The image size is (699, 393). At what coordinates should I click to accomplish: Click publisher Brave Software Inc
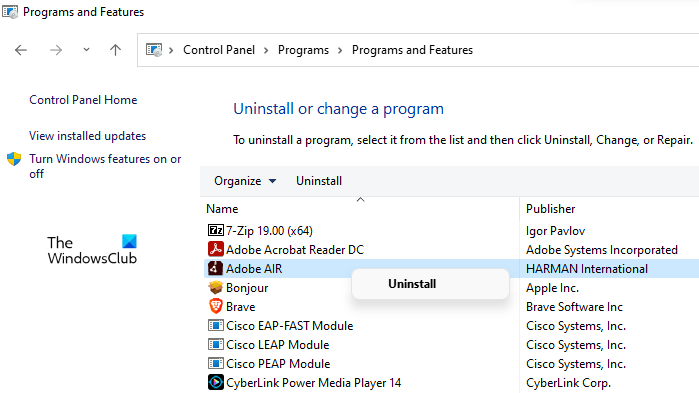(574, 307)
